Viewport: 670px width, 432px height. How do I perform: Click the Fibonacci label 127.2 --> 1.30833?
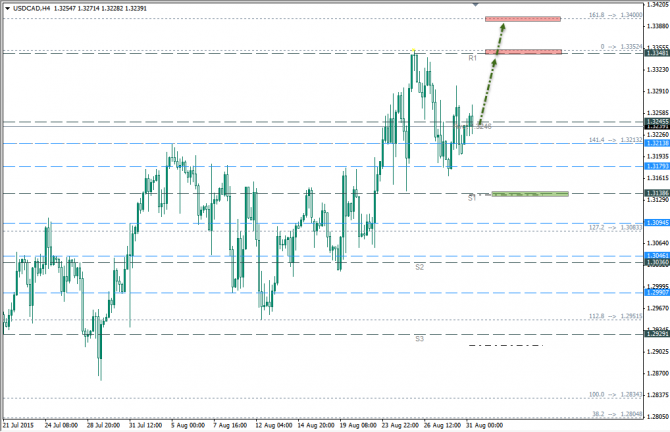click(615, 227)
